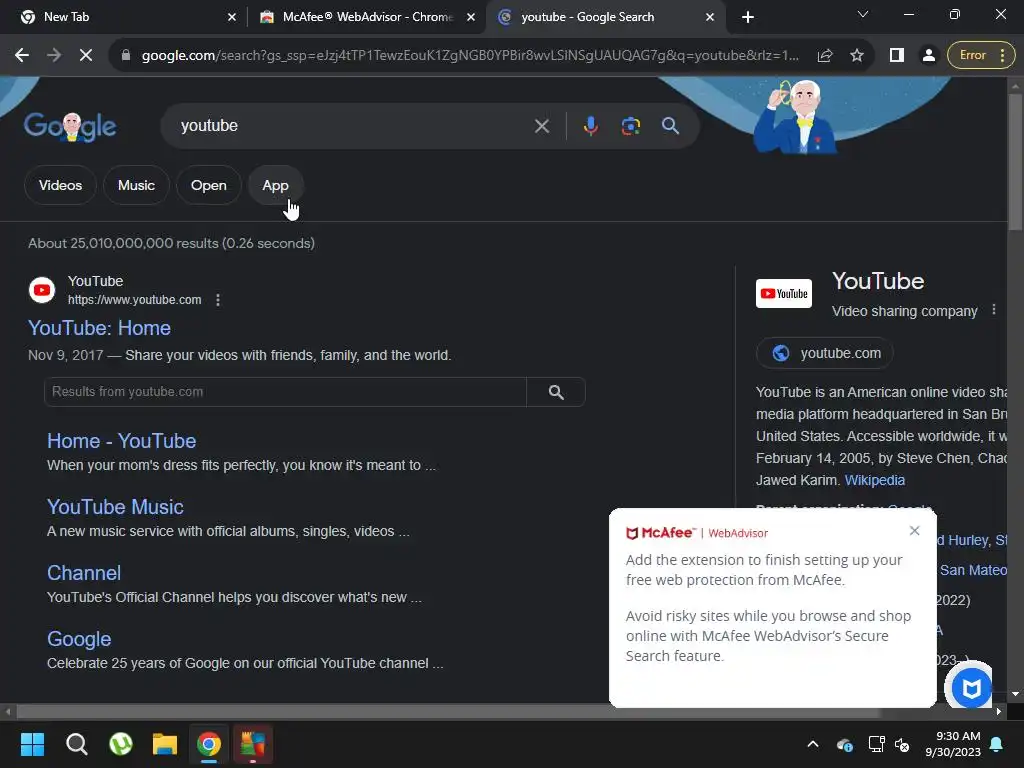The width and height of the screenshot is (1024, 768).
Task: Open the Channel sitelink
Action: [x=84, y=573]
